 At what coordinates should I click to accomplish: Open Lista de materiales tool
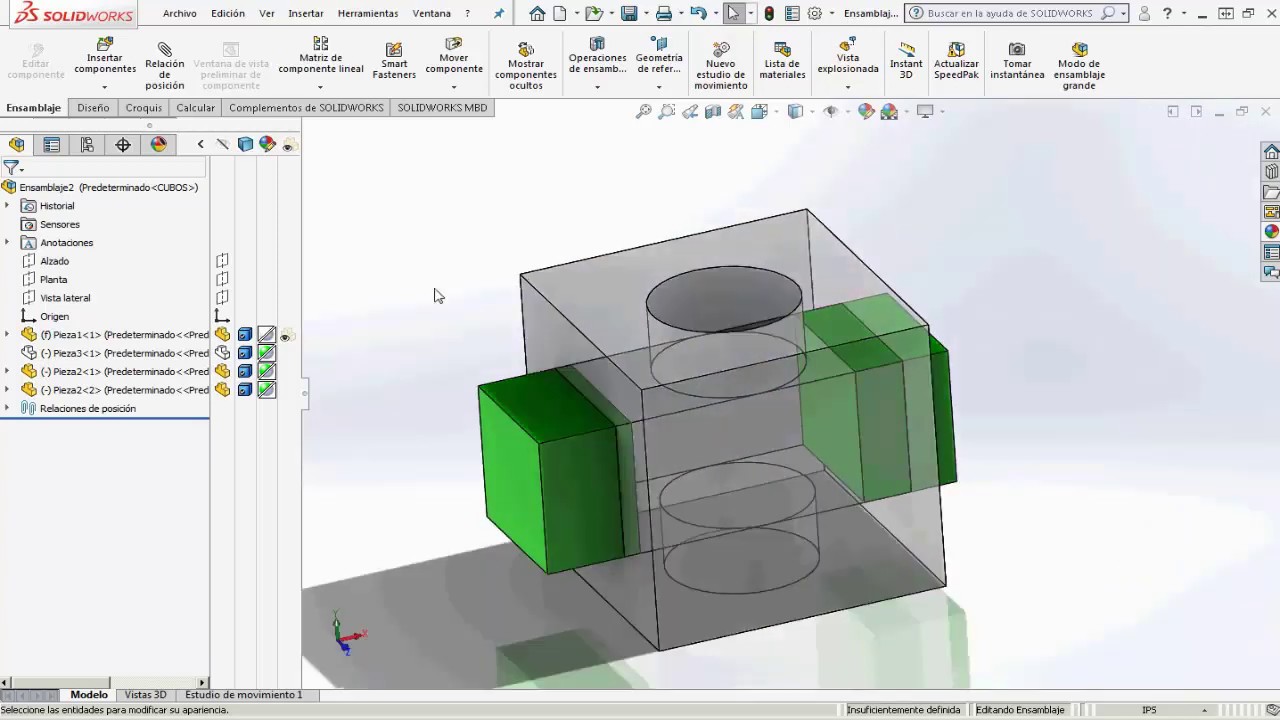click(x=782, y=60)
